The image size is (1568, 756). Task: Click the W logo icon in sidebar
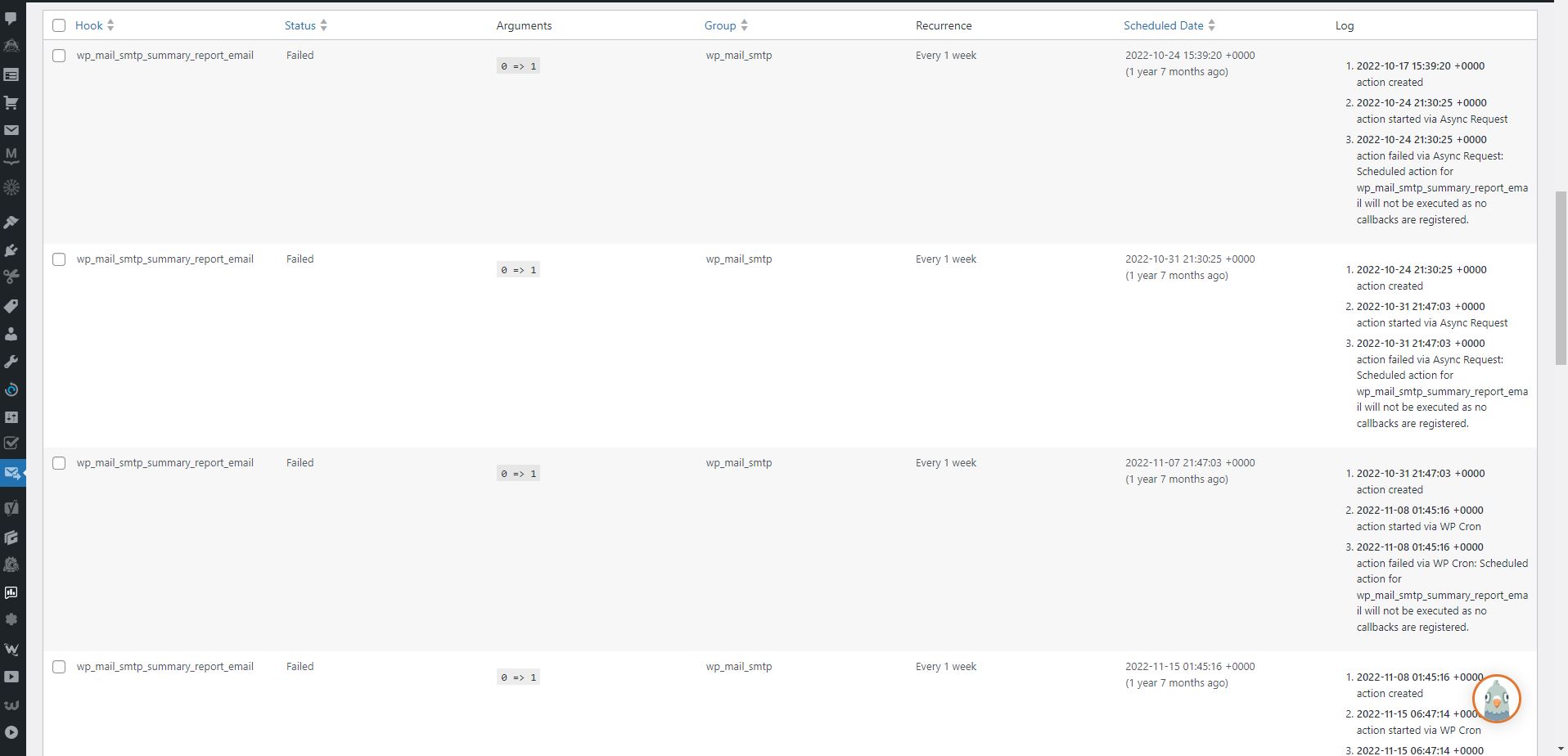(x=11, y=650)
